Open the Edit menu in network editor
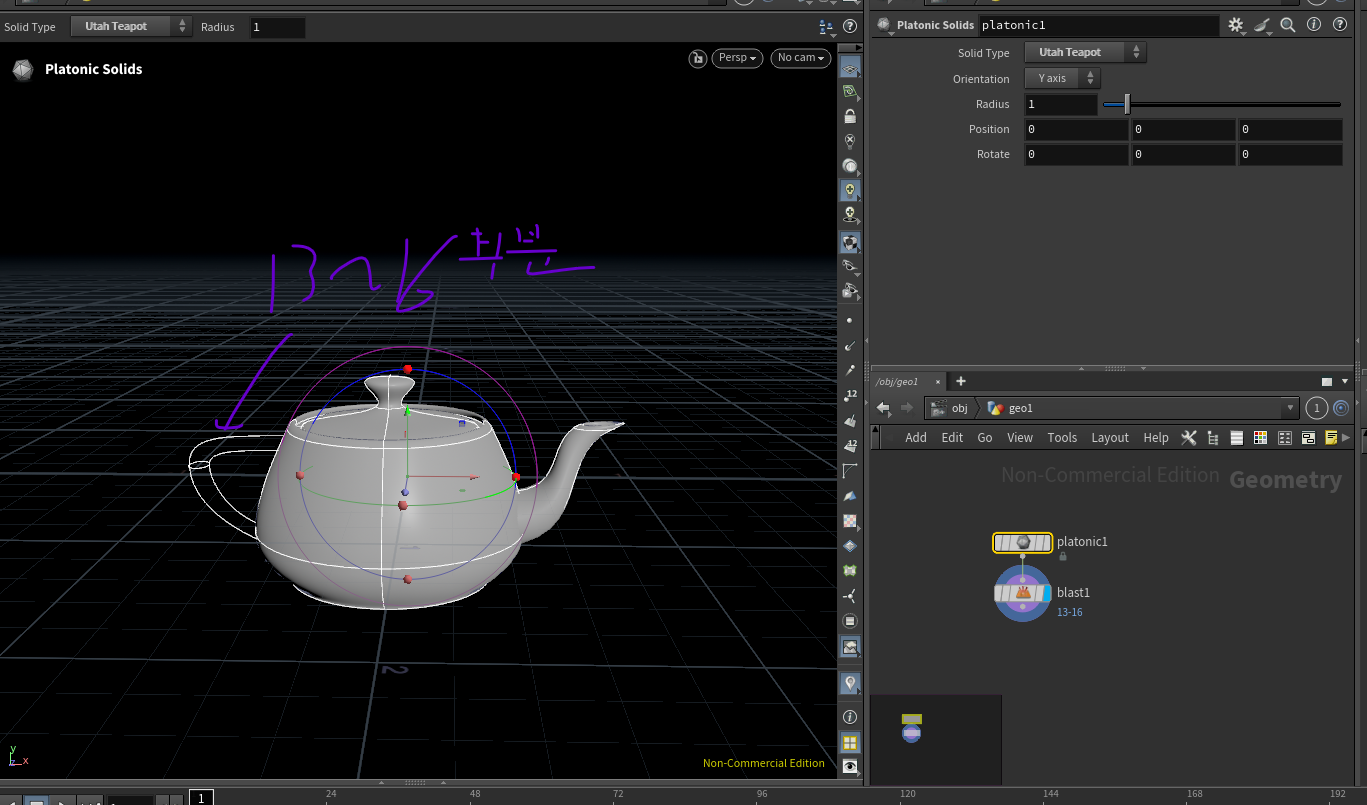Image resolution: width=1367 pixels, height=805 pixels. tap(952, 438)
